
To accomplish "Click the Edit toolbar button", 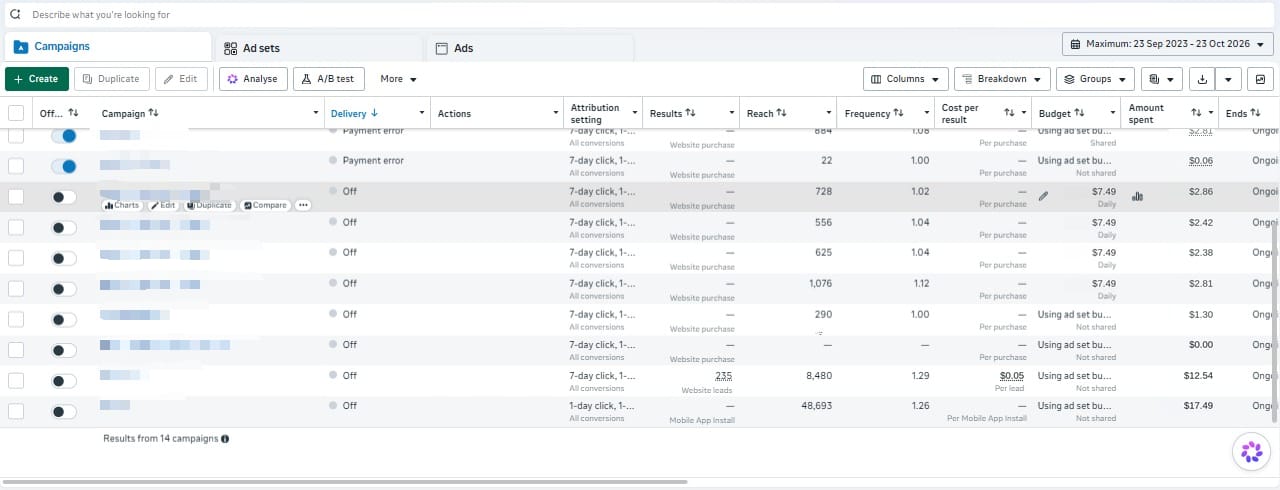I will click(181, 79).
